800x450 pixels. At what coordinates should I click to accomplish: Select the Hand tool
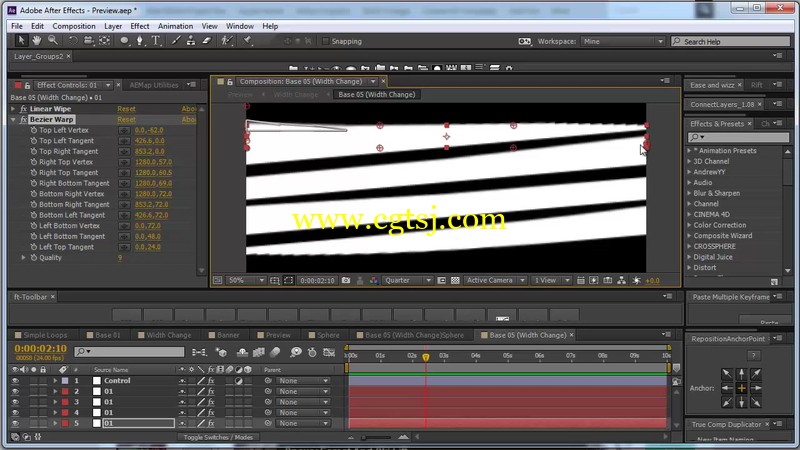(x=37, y=40)
